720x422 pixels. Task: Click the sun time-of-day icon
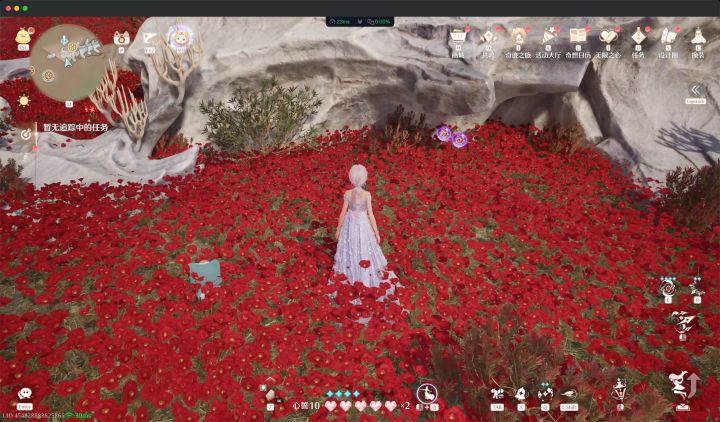[x=23, y=101]
